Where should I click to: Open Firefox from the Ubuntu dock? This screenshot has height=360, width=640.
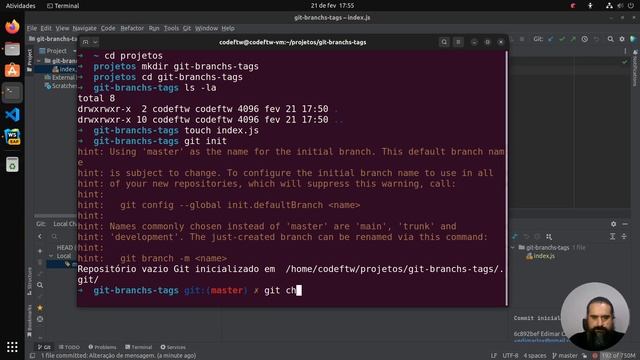pos(12,27)
